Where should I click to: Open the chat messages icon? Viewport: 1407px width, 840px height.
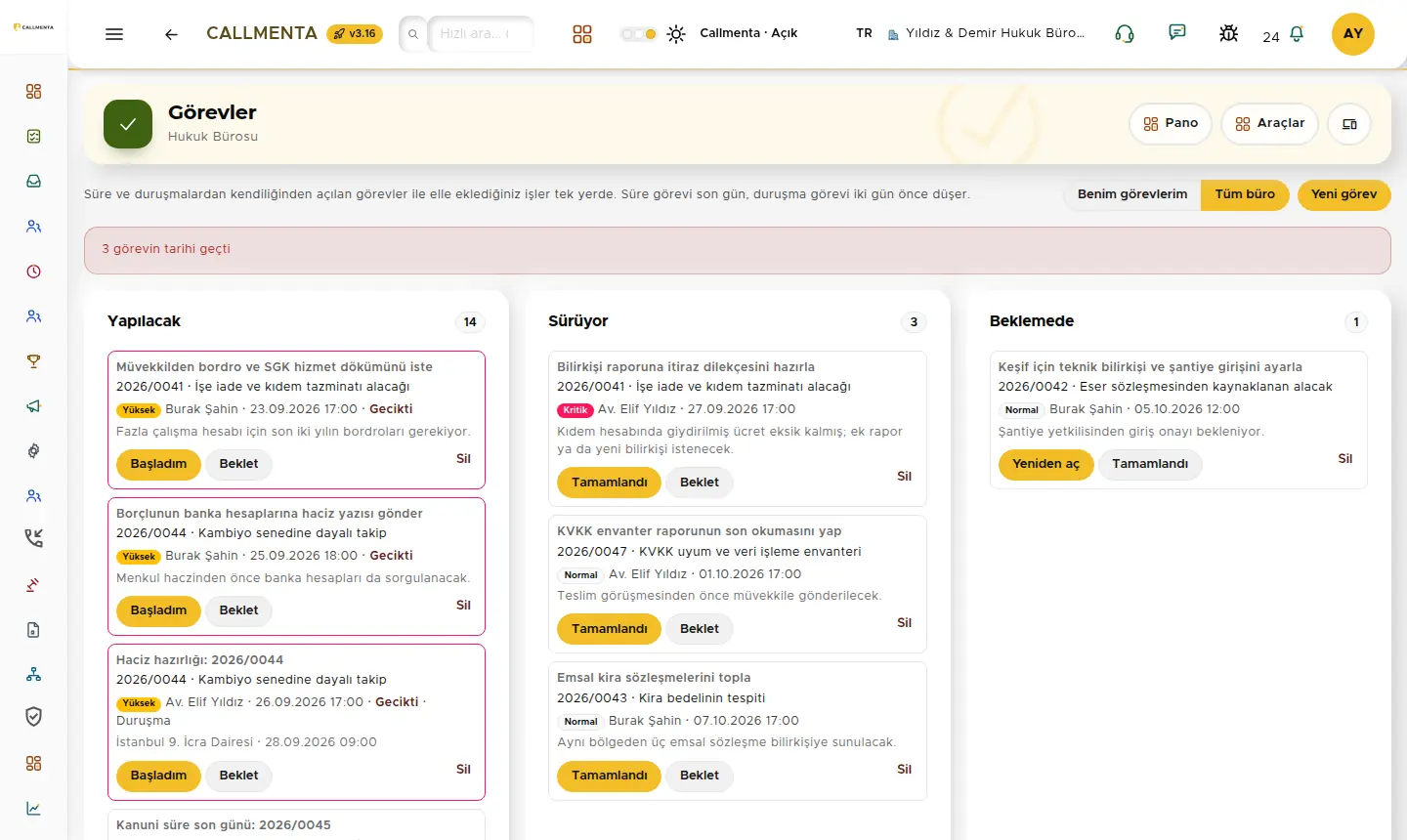tap(1177, 33)
